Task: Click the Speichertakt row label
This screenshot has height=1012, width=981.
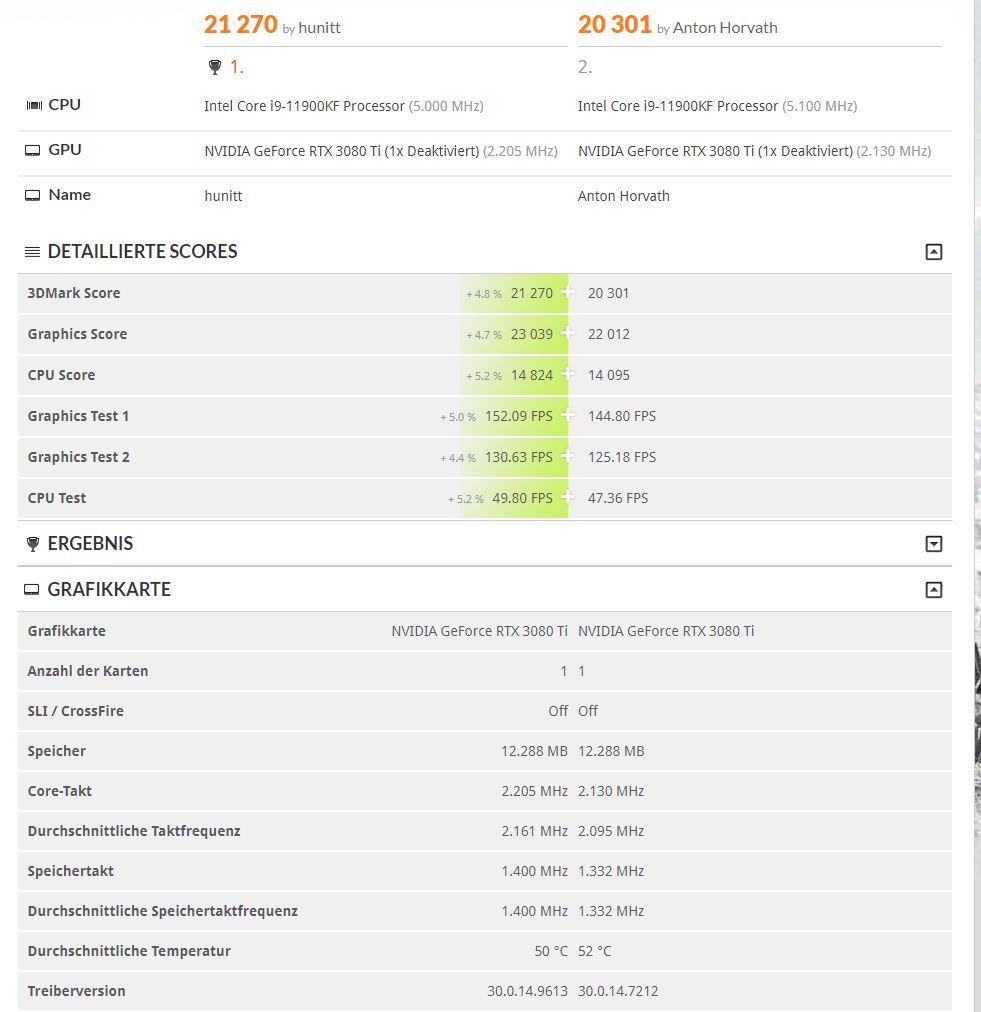Action: click(70, 871)
